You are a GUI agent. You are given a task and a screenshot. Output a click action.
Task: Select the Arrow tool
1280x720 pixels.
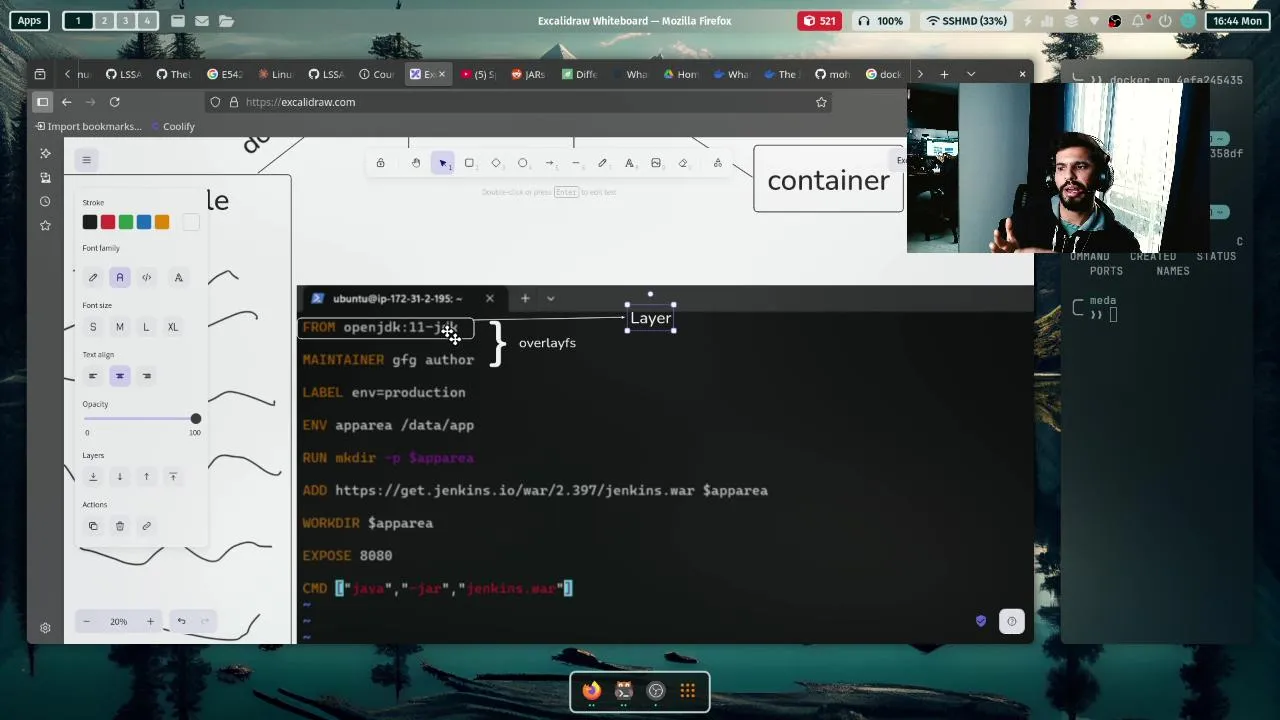coord(549,163)
